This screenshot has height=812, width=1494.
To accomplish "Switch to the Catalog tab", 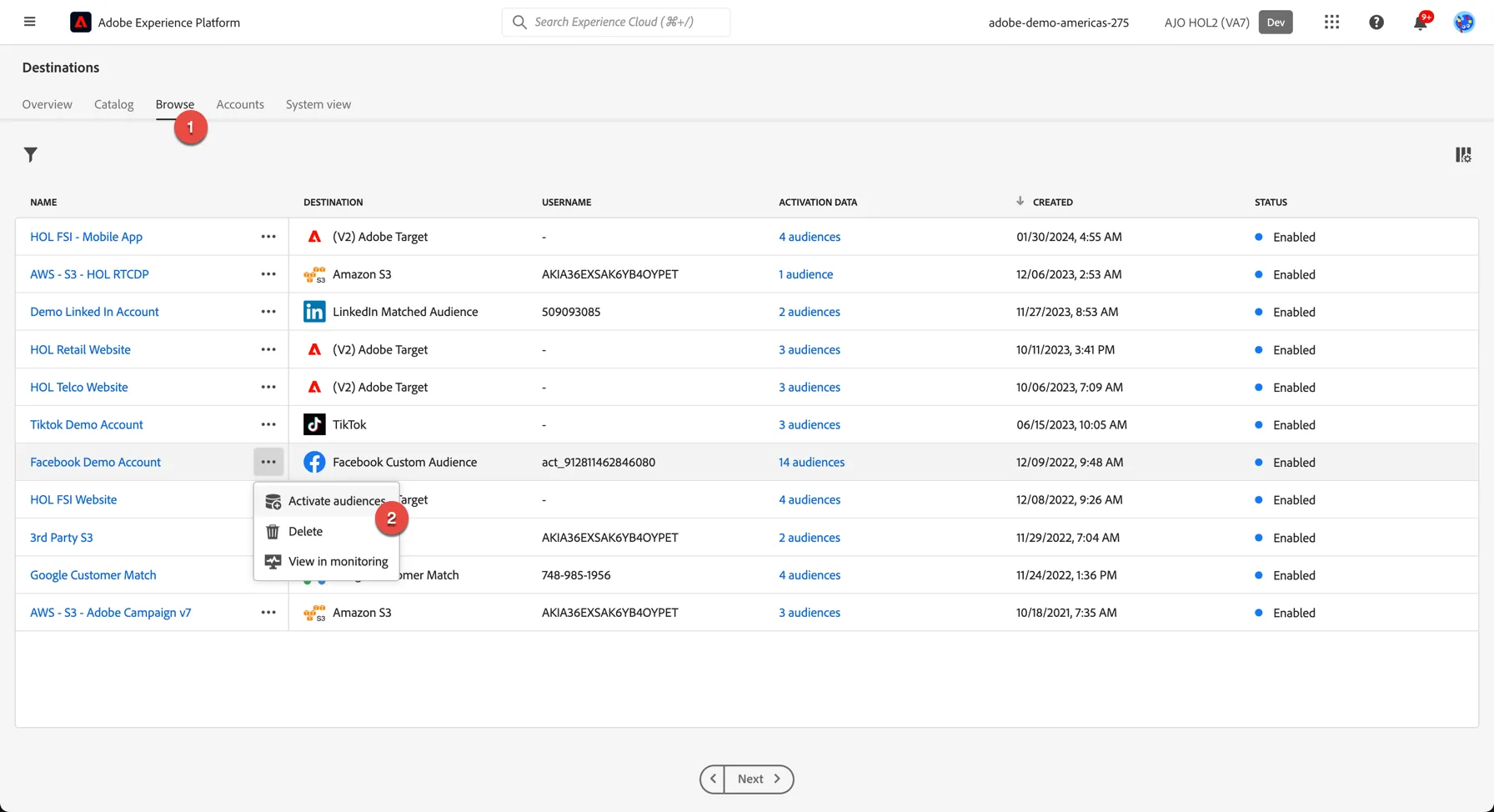I will (113, 104).
